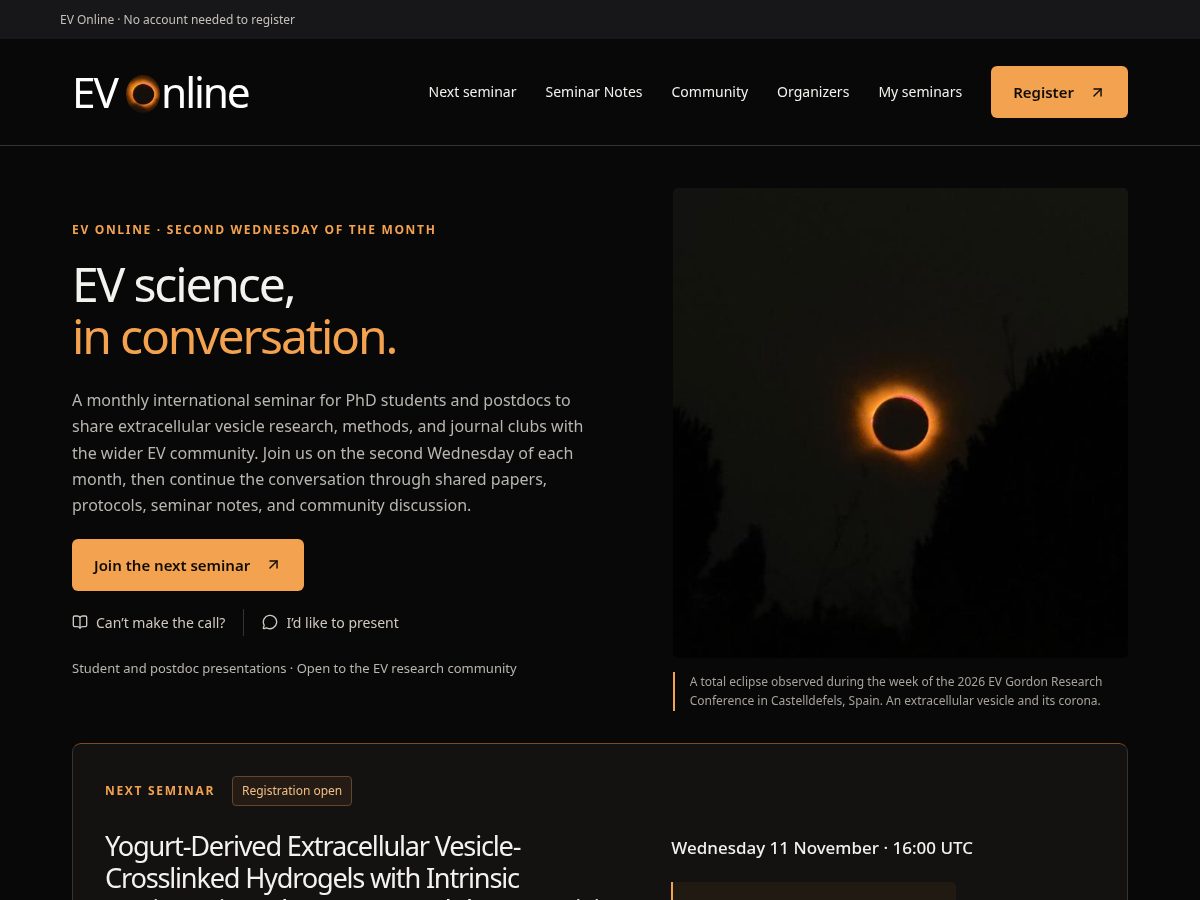Open My seminars in the navigation
The width and height of the screenshot is (1200, 900).
click(920, 92)
